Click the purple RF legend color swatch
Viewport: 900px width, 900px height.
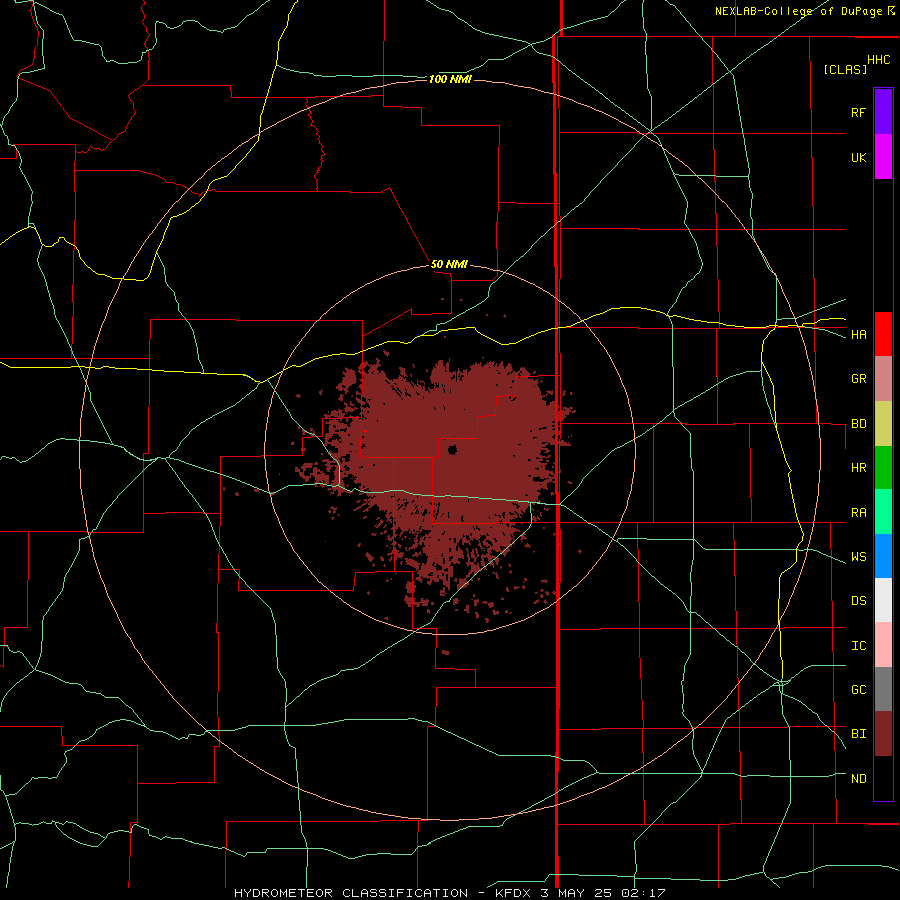(883, 112)
